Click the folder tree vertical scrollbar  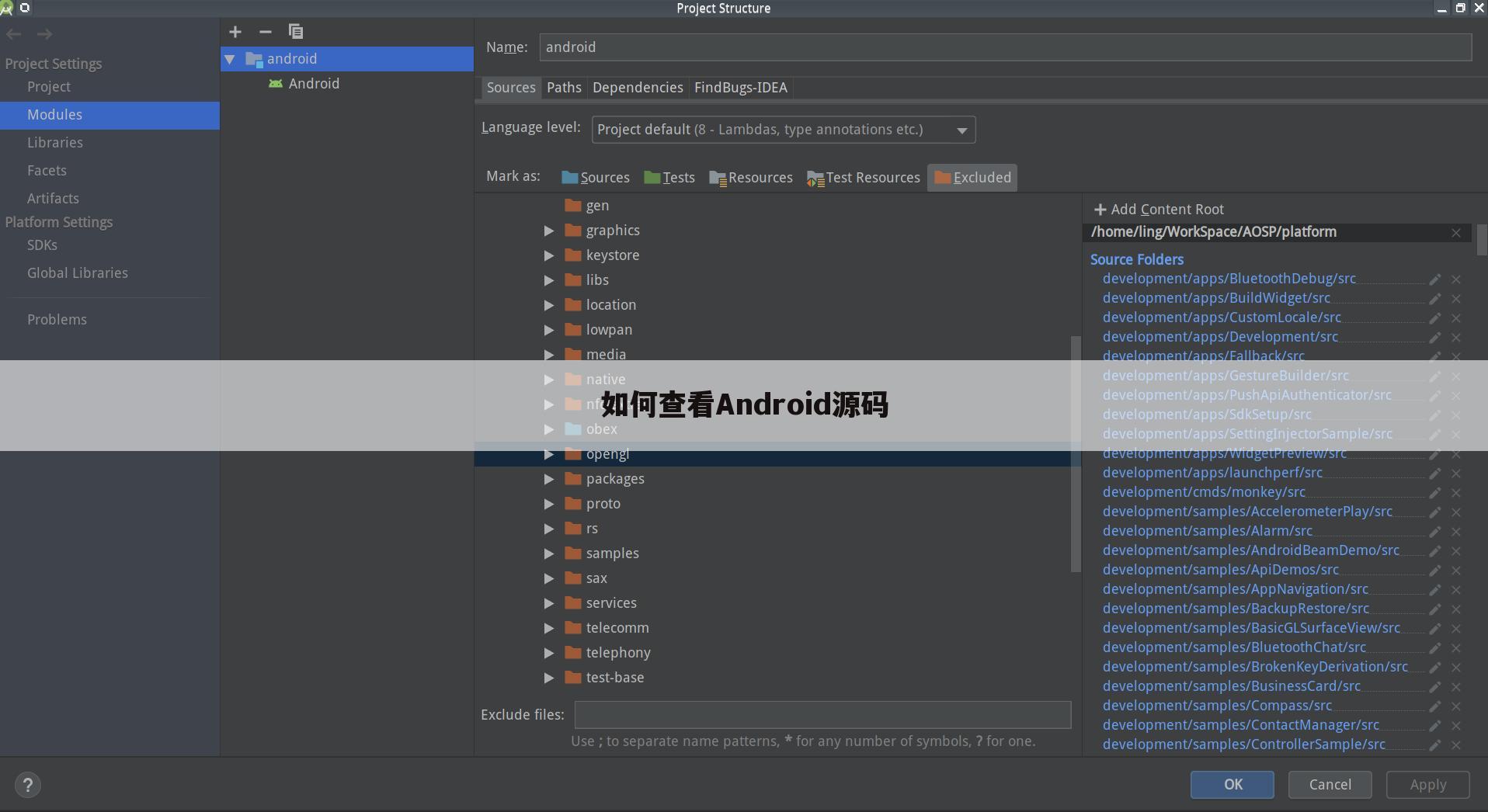click(1076, 454)
